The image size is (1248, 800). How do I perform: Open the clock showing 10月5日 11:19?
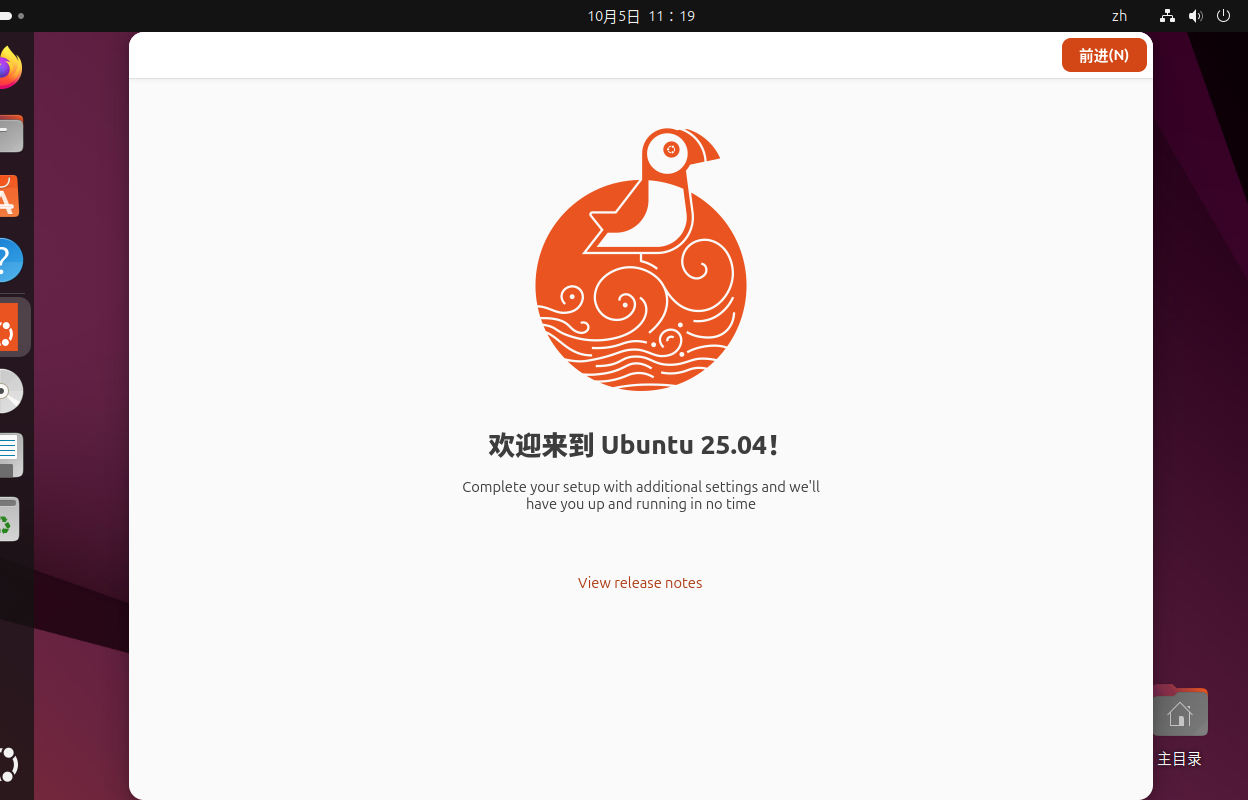pos(641,16)
